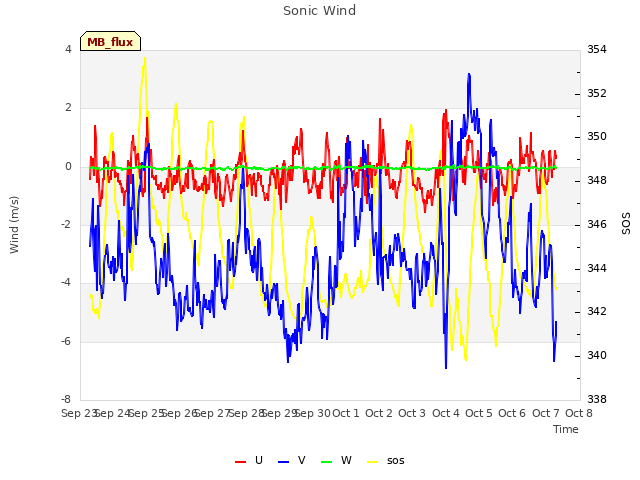Click the -8 left axis value
This screenshot has width=640, height=480.
pos(66,399)
